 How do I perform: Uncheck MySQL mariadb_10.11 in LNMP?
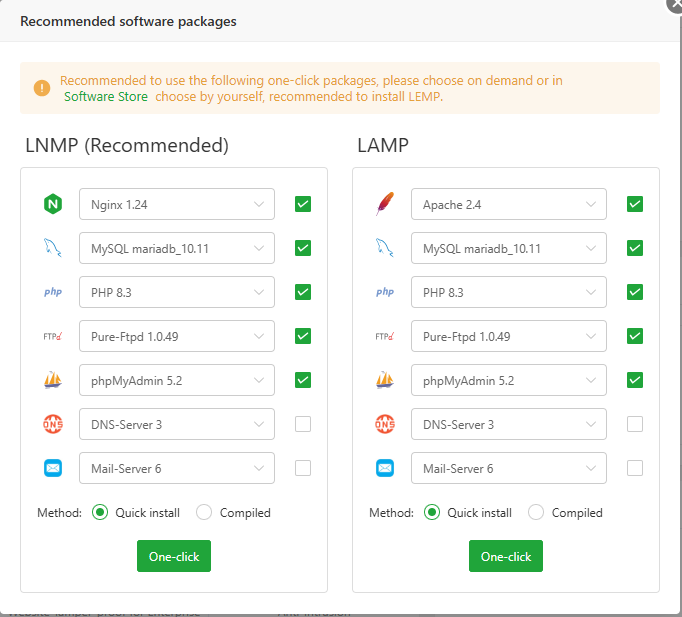pos(303,248)
